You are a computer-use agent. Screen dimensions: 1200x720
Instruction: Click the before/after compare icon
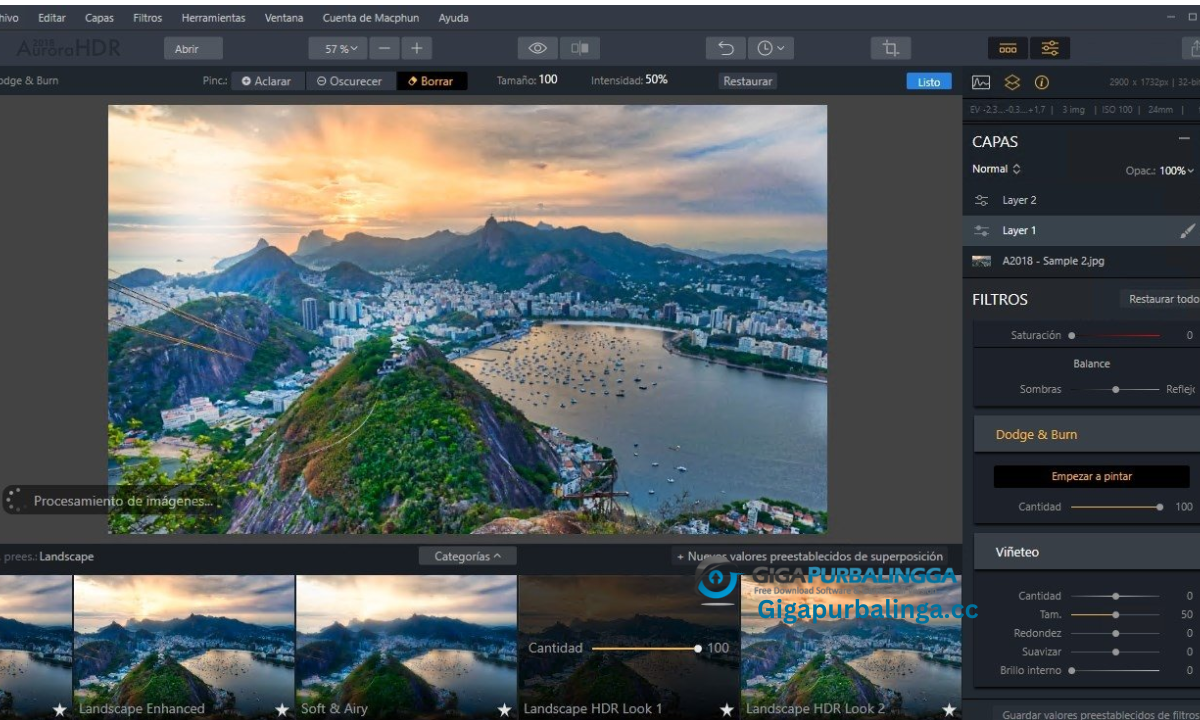(x=579, y=48)
